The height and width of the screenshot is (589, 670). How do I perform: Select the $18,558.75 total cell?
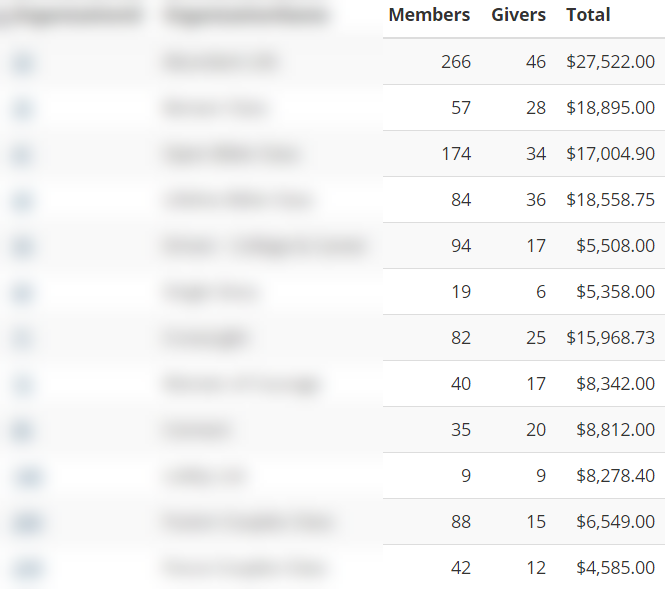pyautogui.click(x=610, y=200)
